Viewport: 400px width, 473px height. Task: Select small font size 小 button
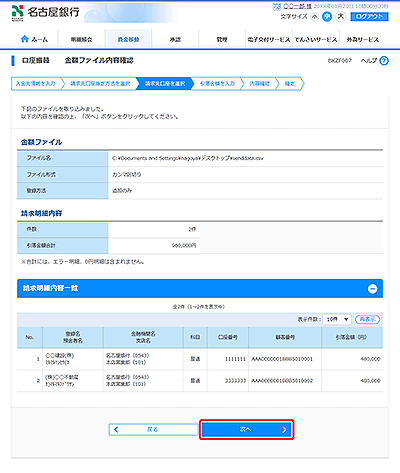pos(314,17)
